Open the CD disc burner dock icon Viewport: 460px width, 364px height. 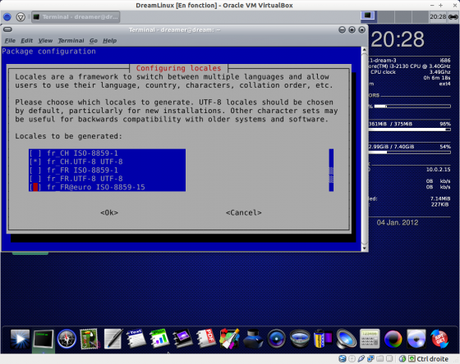click(x=416, y=339)
